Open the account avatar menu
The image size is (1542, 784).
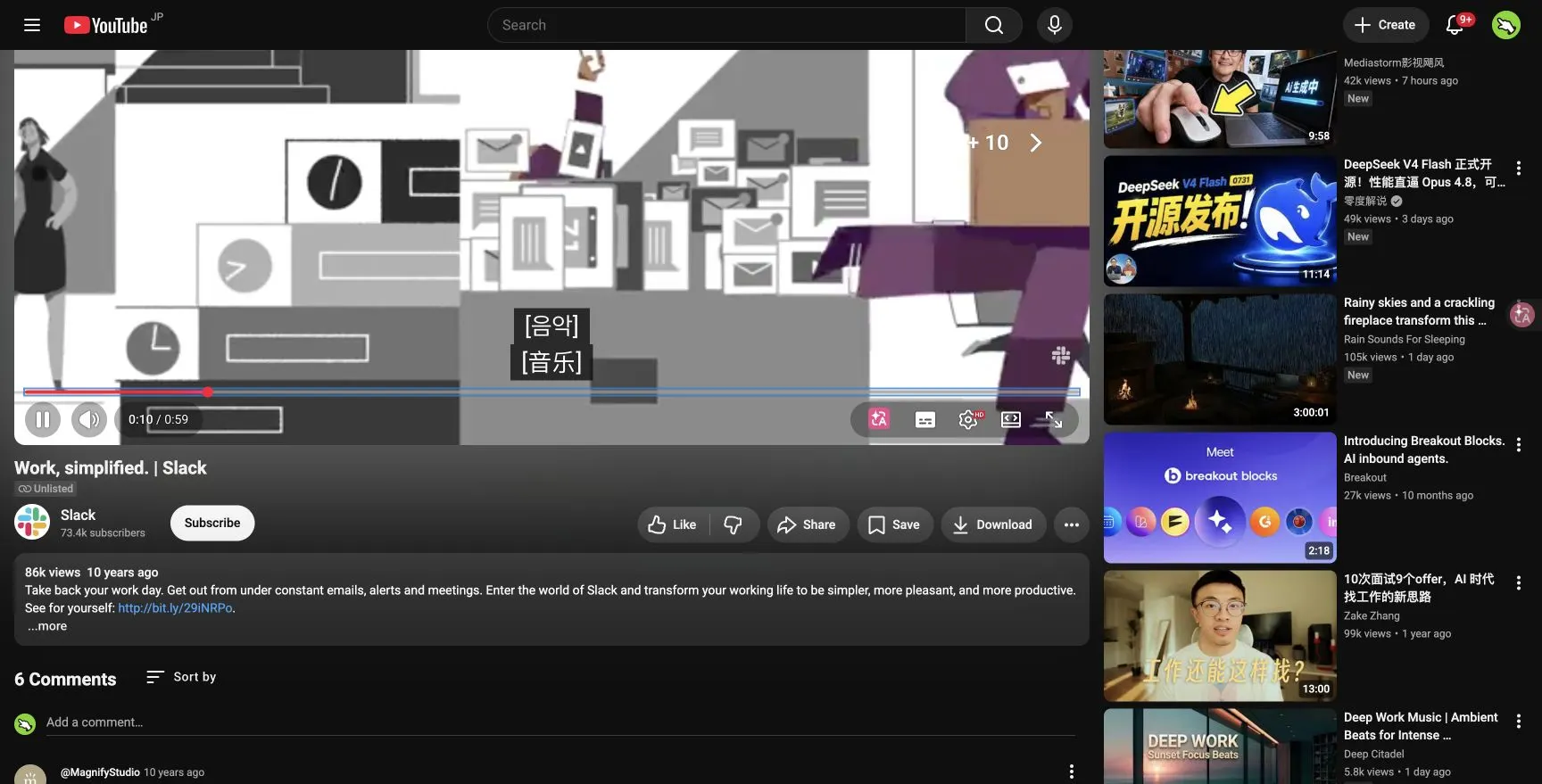(x=1505, y=25)
